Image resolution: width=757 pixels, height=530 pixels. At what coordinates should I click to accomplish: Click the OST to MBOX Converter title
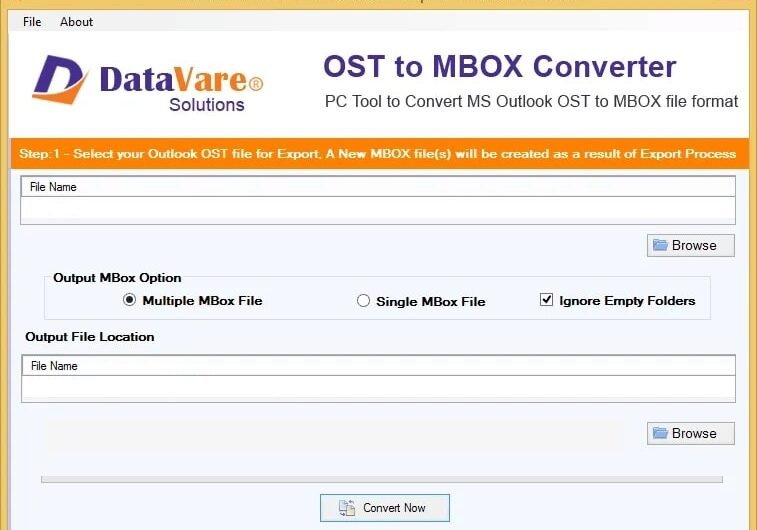click(499, 67)
